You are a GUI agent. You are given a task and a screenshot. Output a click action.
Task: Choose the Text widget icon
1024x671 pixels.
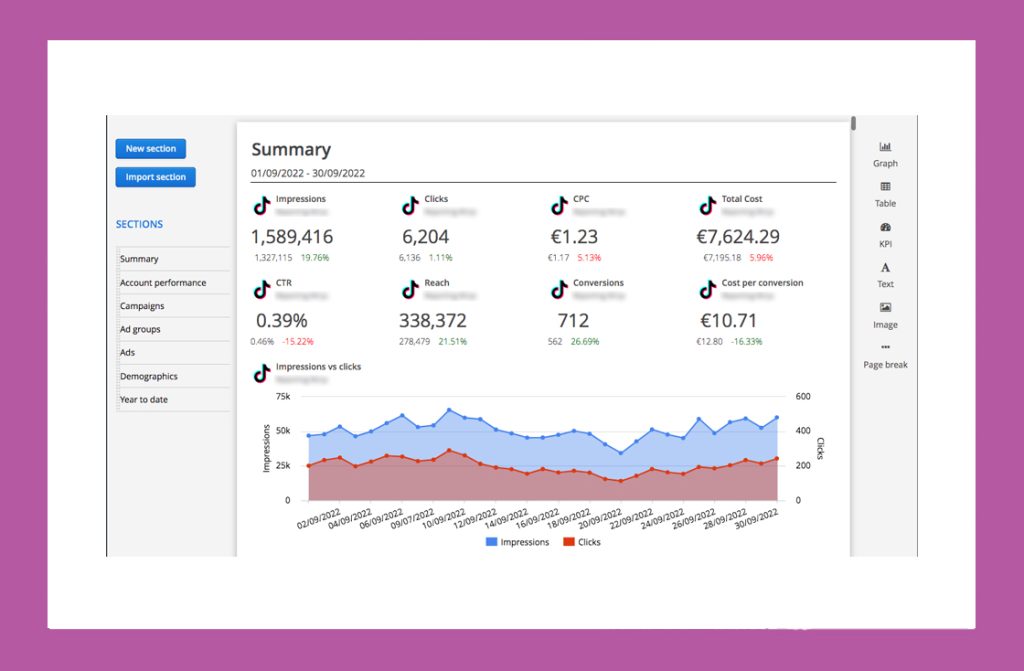(x=885, y=268)
